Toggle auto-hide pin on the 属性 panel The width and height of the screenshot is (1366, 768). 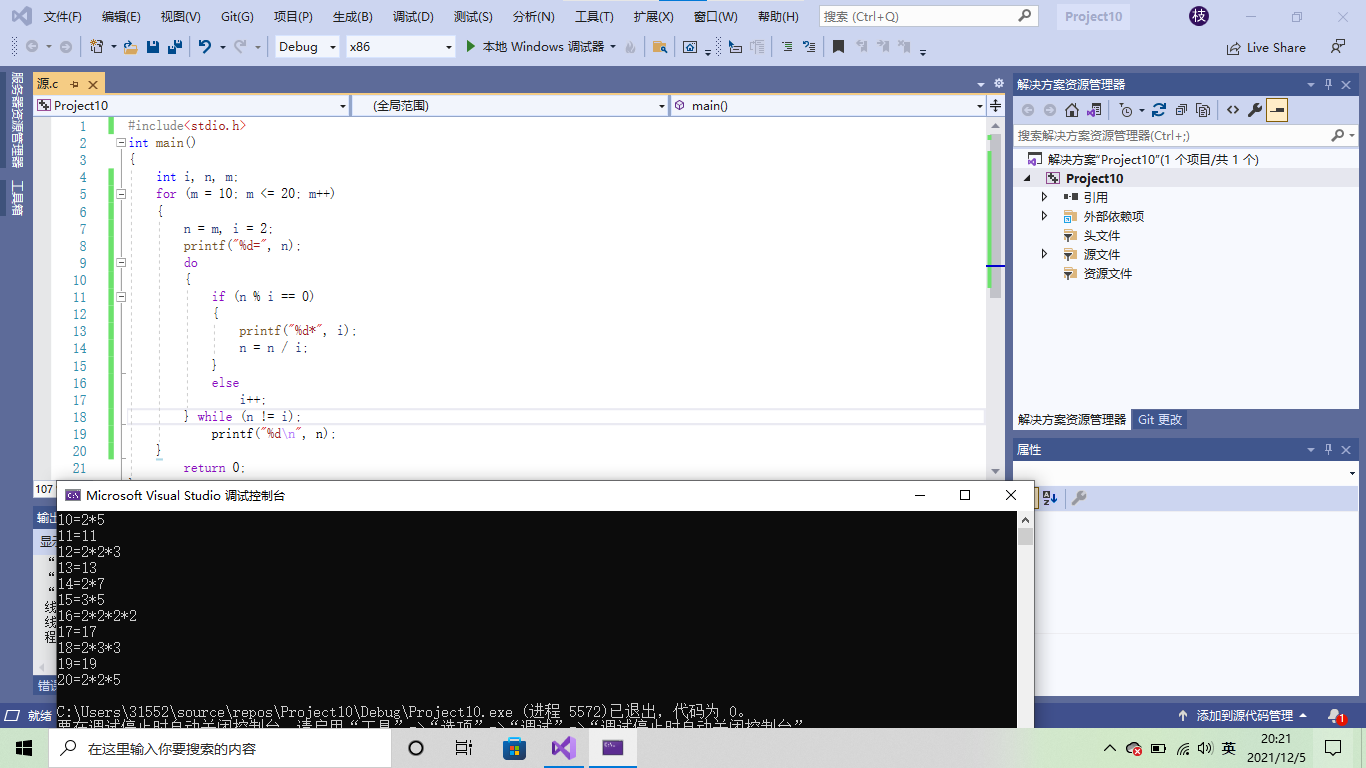[x=1329, y=450]
